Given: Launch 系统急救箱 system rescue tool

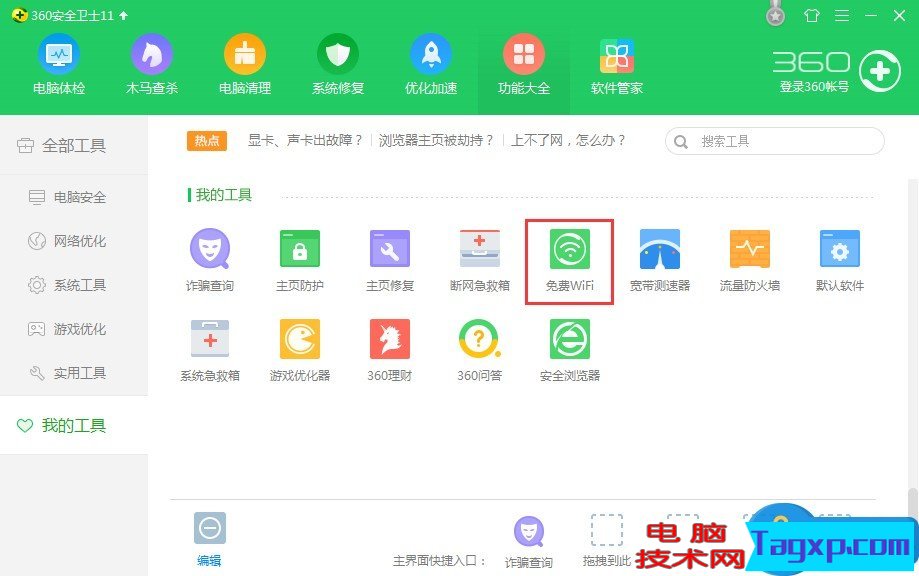Looking at the screenshot, I should pyautogui.click(x=210, y=350).
